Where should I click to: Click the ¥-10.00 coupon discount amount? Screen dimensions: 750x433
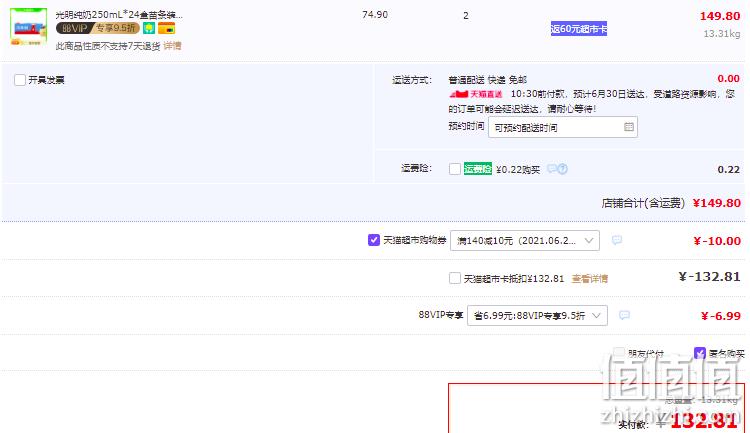[717, 241]
